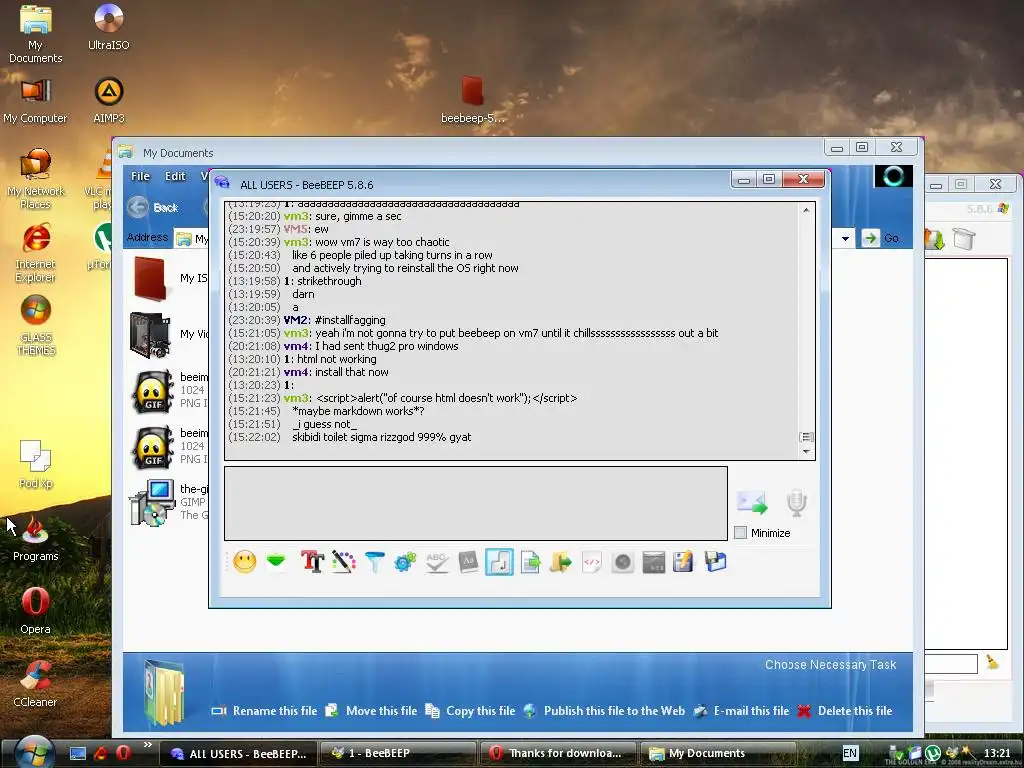Select the Opera desktop icon
1024x768 pixels.
click(x=35, y=611)
